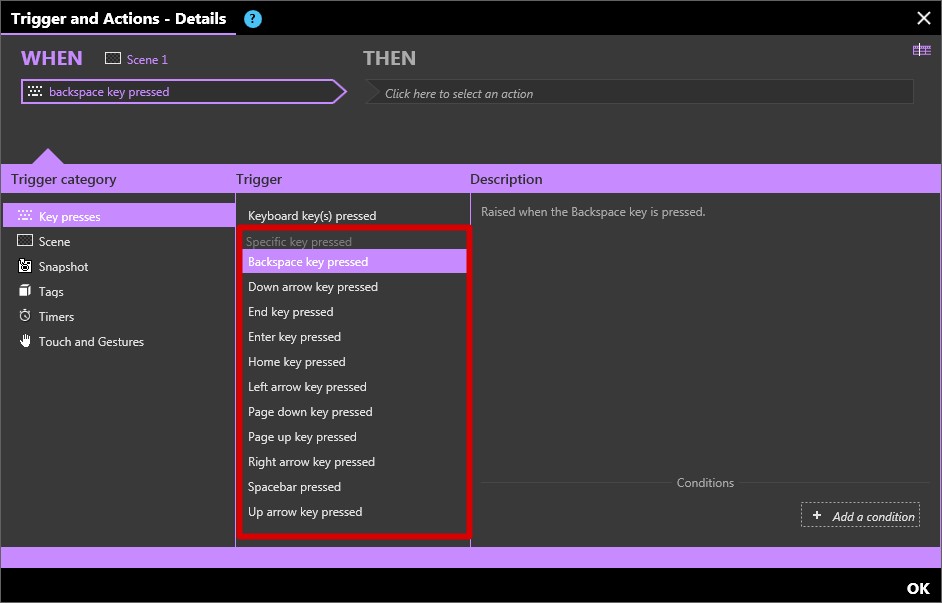Open the Scene trigger category
The height and width of the screenshot is (603, 942).
[54, 241]
